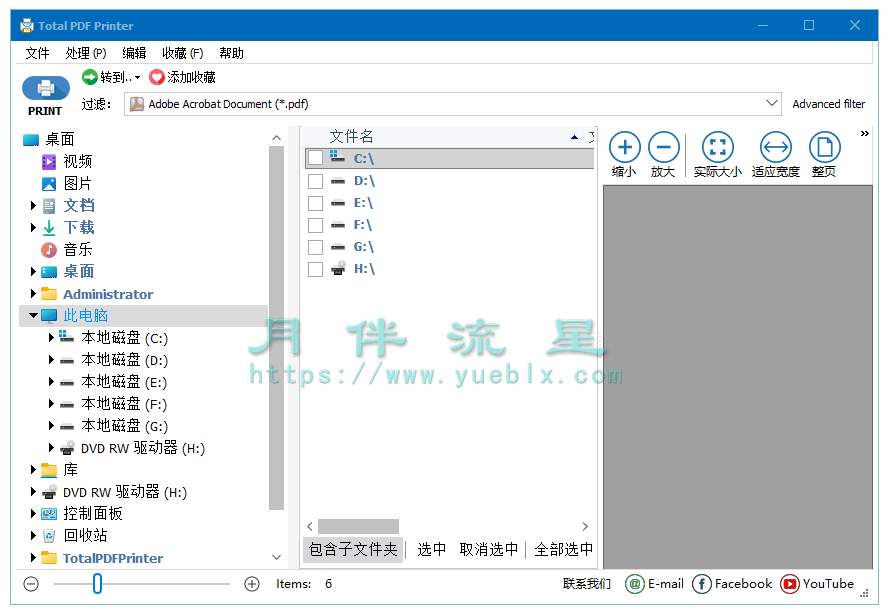
Task: Collapse the 此电脑 tree node
Action: click(x=33, y=315)
